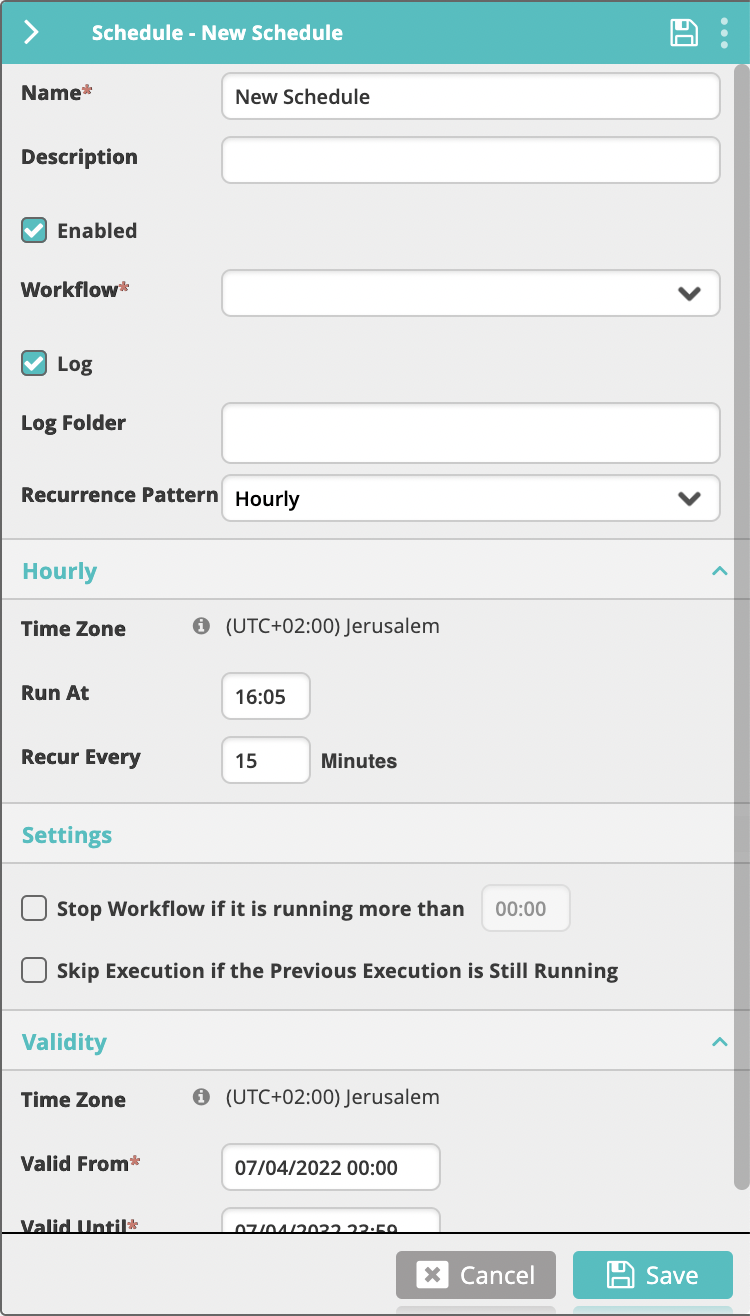Open the Recurrence Pattern dropdown
Image resolution: width=750 pixels, height=1316 pixels.
point(471,498)
